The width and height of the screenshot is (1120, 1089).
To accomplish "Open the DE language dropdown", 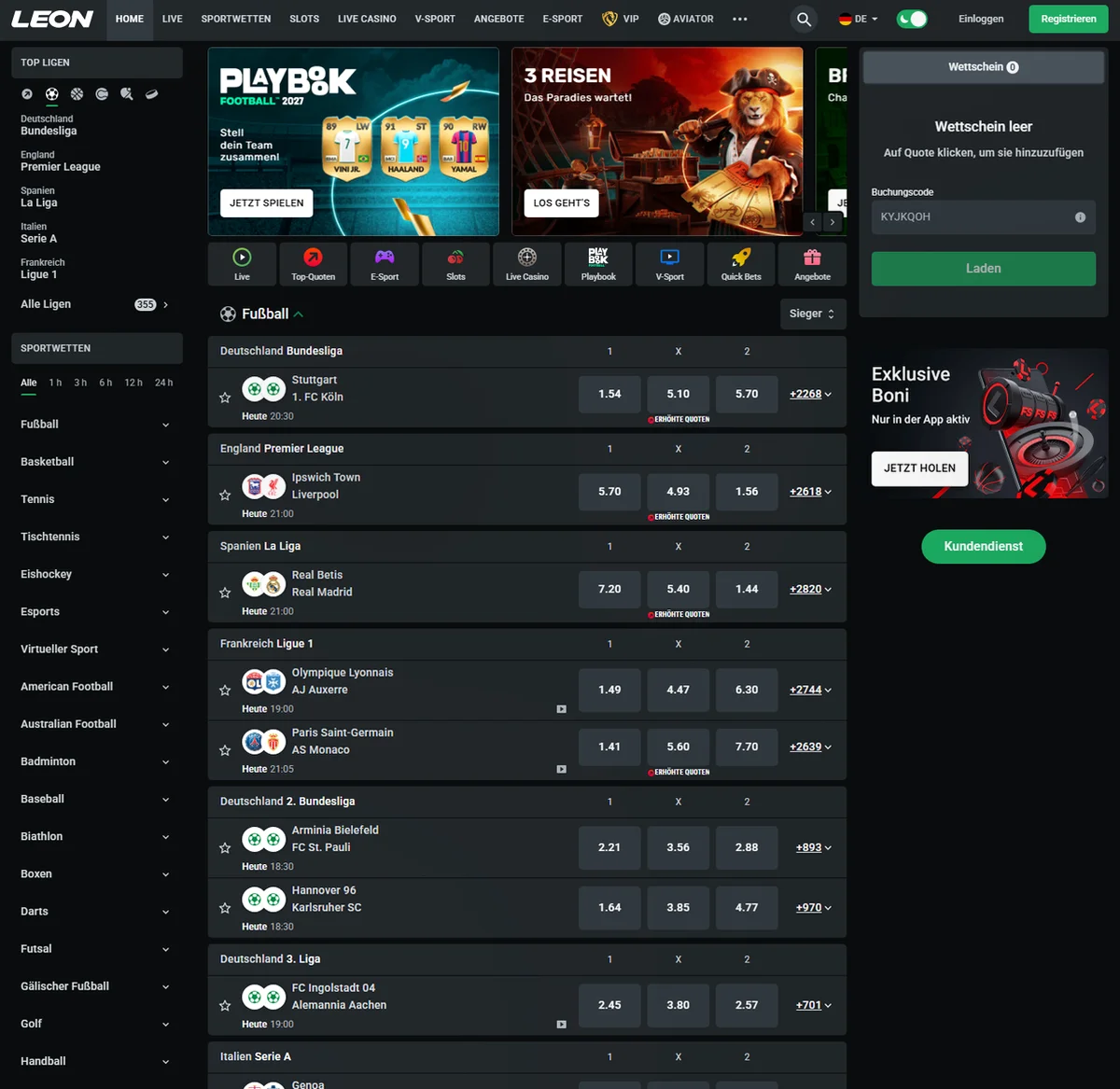I will 859,19.
